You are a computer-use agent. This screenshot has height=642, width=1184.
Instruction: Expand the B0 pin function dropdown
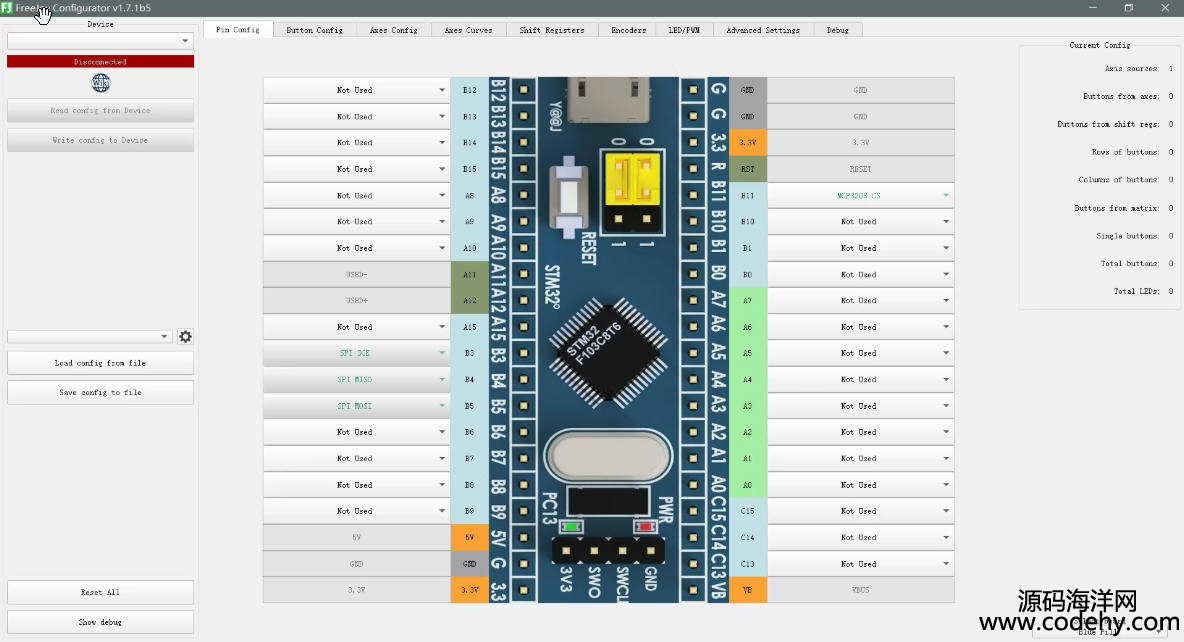point(861,274)
